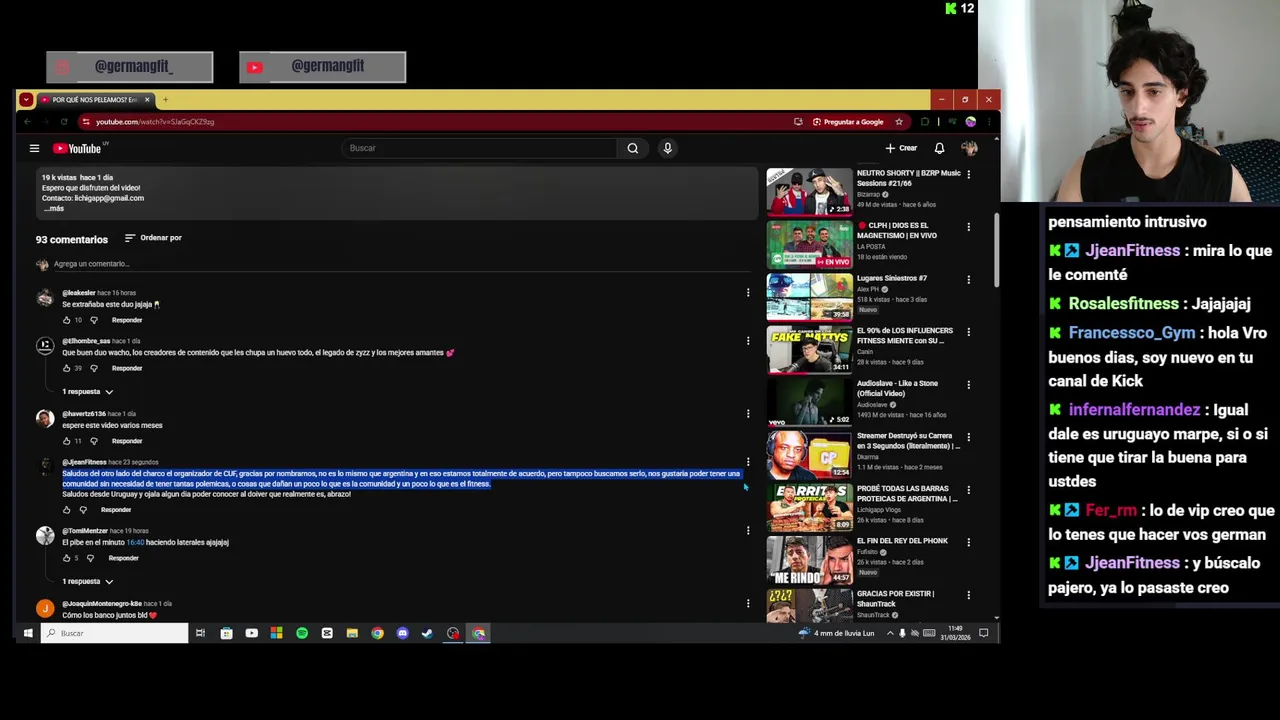The image size is (1280, 720).
Task: Open options menu for @havertz6136 comment
Action: tap(748, 414)
